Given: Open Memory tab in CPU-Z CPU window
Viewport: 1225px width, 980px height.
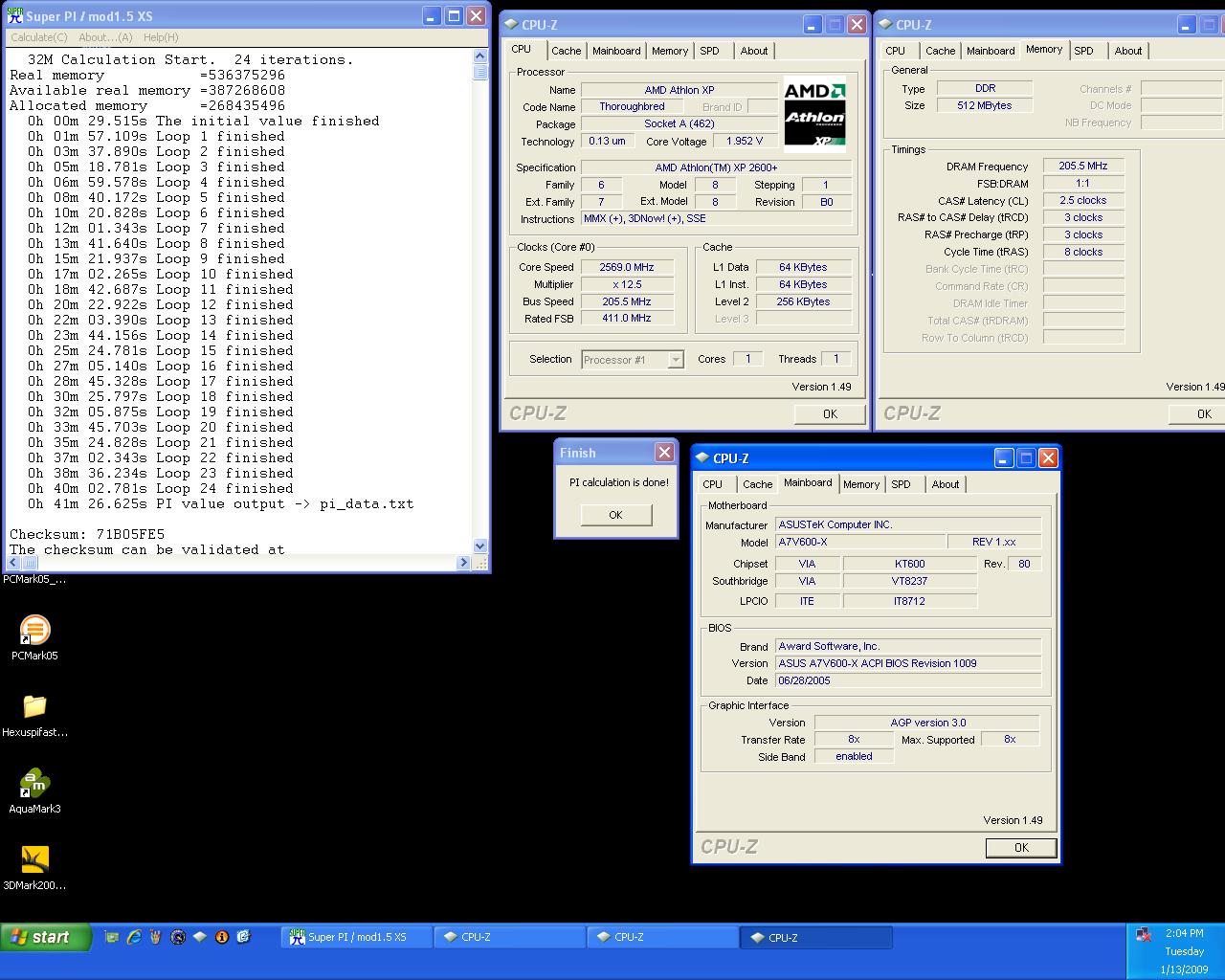Looking at the screenshot, I should point(670,51).
